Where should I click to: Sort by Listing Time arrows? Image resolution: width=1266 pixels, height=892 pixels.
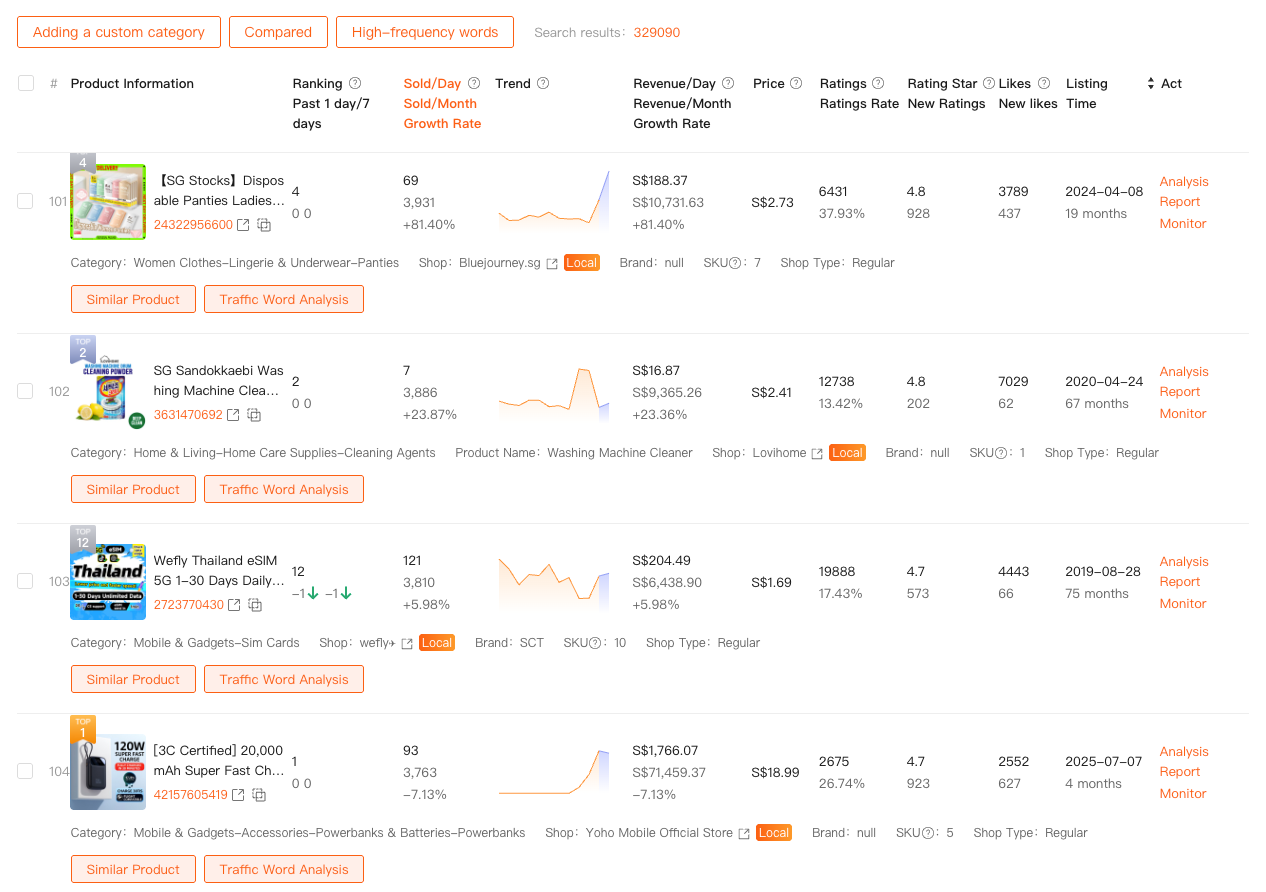(1150, 83)
